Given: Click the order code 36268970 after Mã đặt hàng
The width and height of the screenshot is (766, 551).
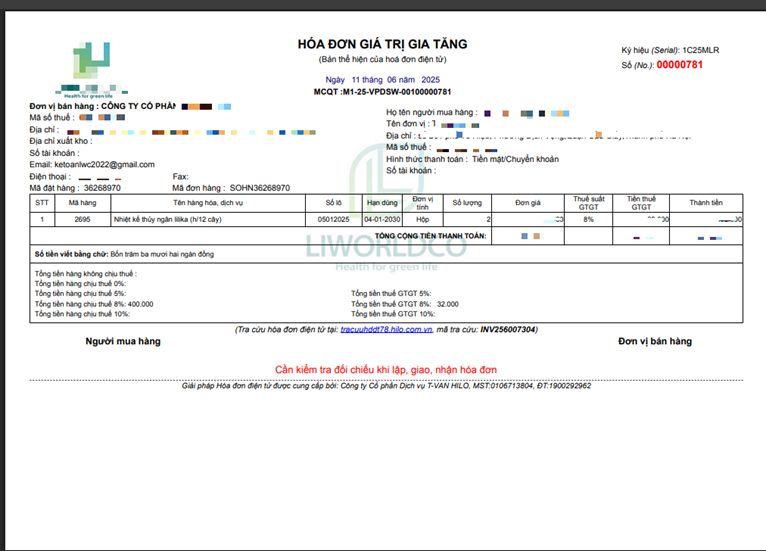Looking at the screenshot, I should (x=102, y=188).
